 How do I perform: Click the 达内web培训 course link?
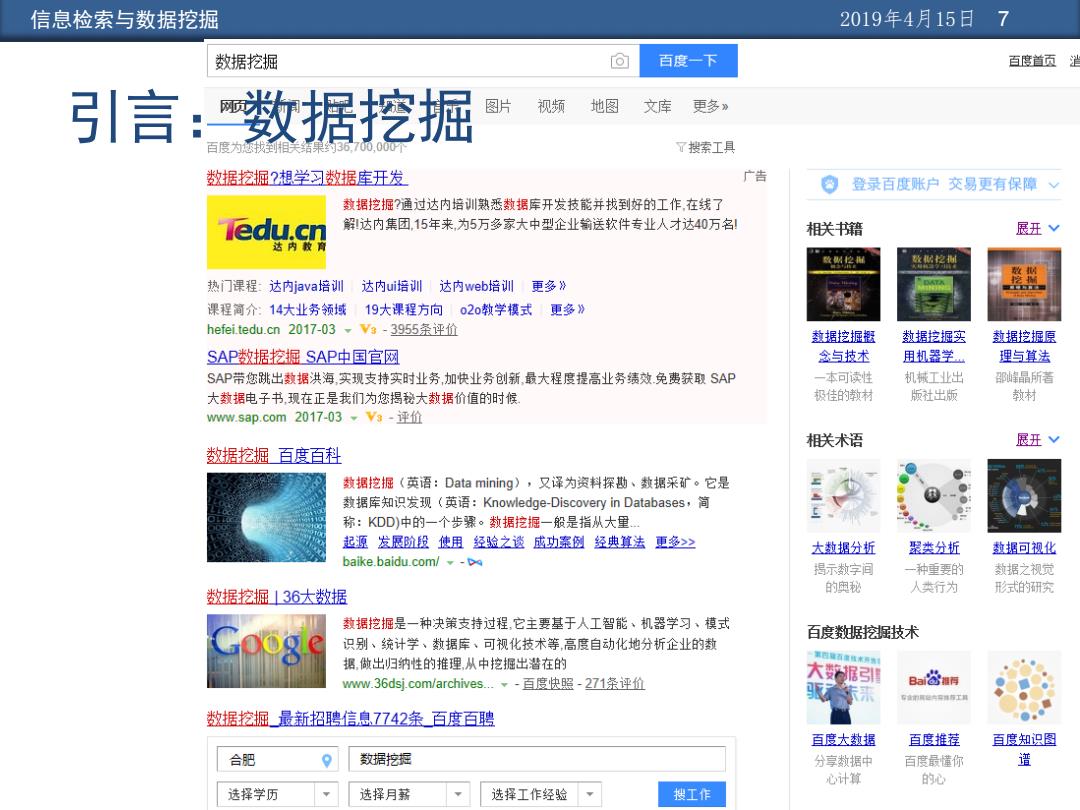pyautogui.click(x=477, y=286)
